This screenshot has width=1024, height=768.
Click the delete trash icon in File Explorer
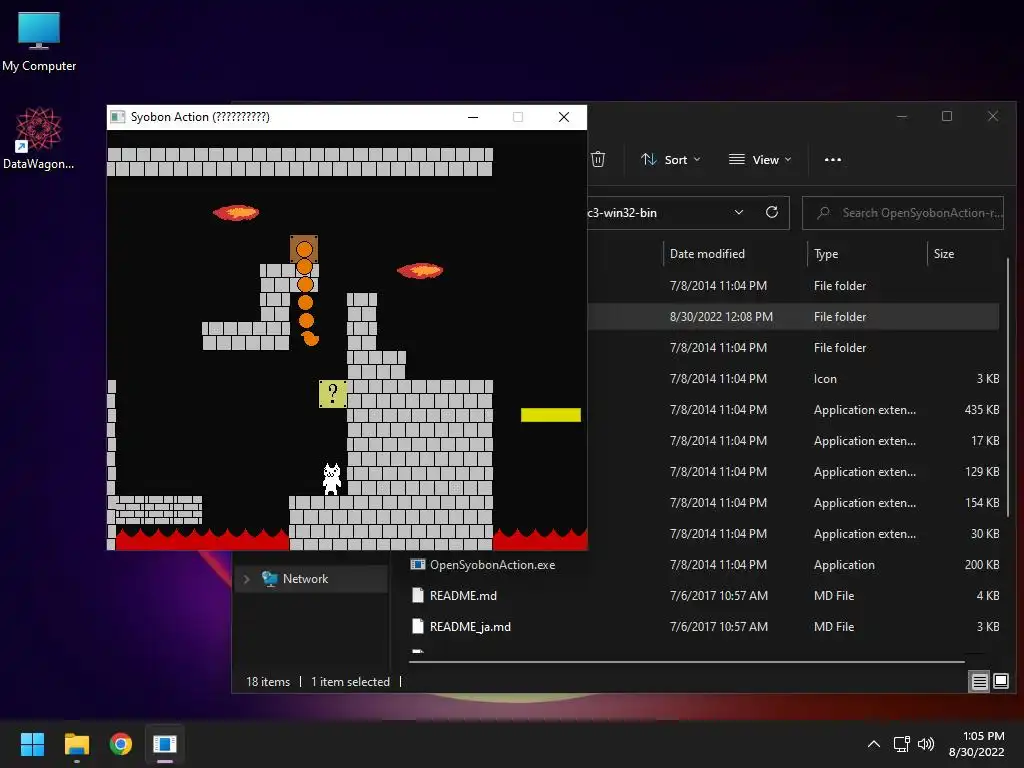(598, 159)
